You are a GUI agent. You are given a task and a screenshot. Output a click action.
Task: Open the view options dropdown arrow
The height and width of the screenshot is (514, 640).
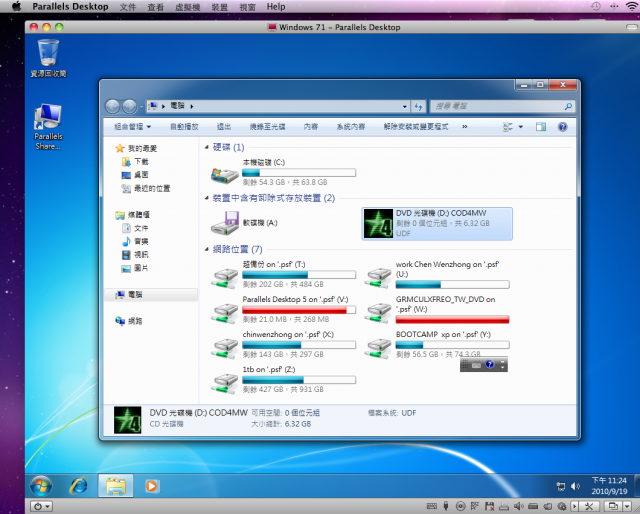tap(521, 127)
